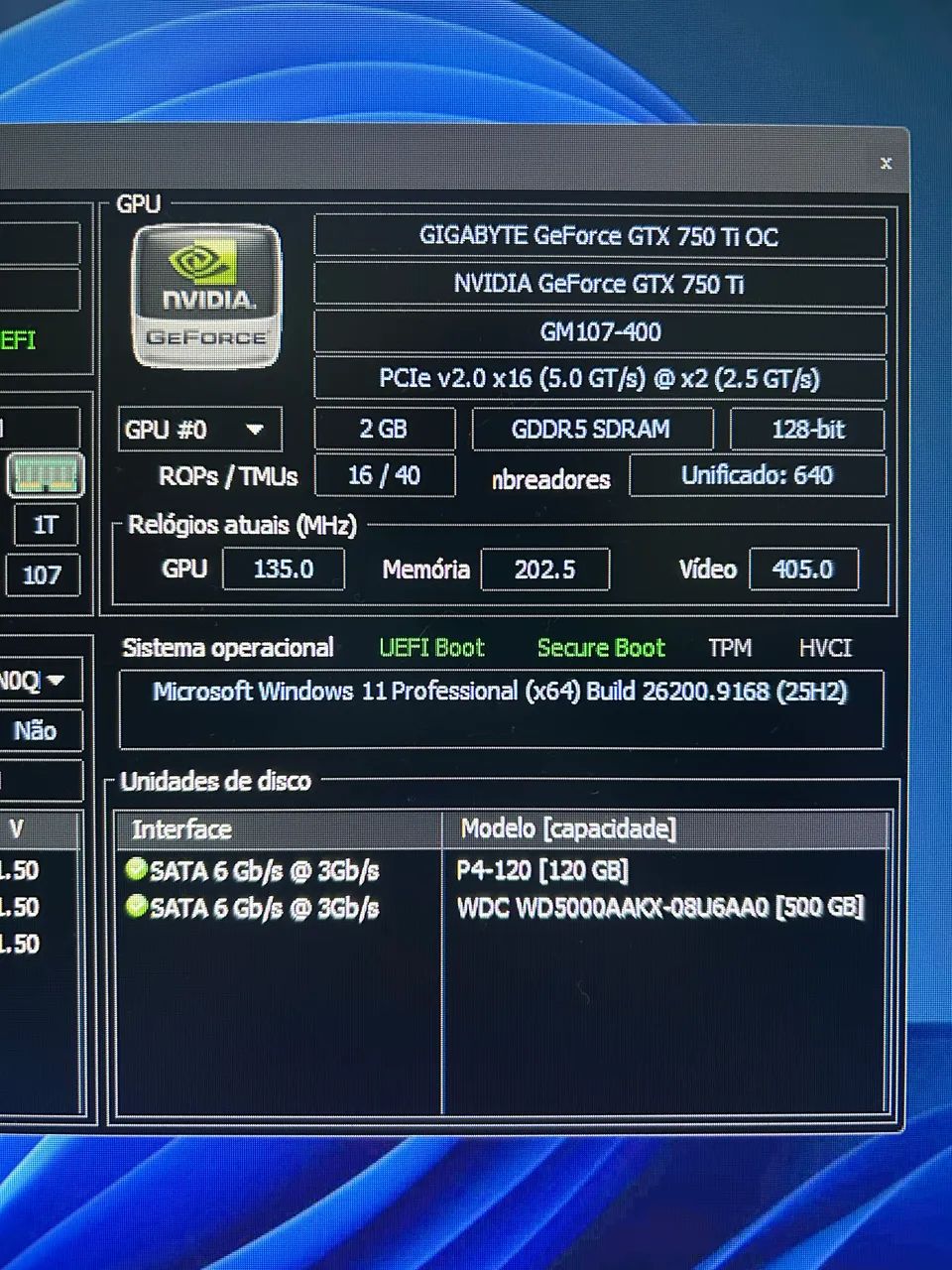
Task: Click the 1T value box
Action: 46,525
